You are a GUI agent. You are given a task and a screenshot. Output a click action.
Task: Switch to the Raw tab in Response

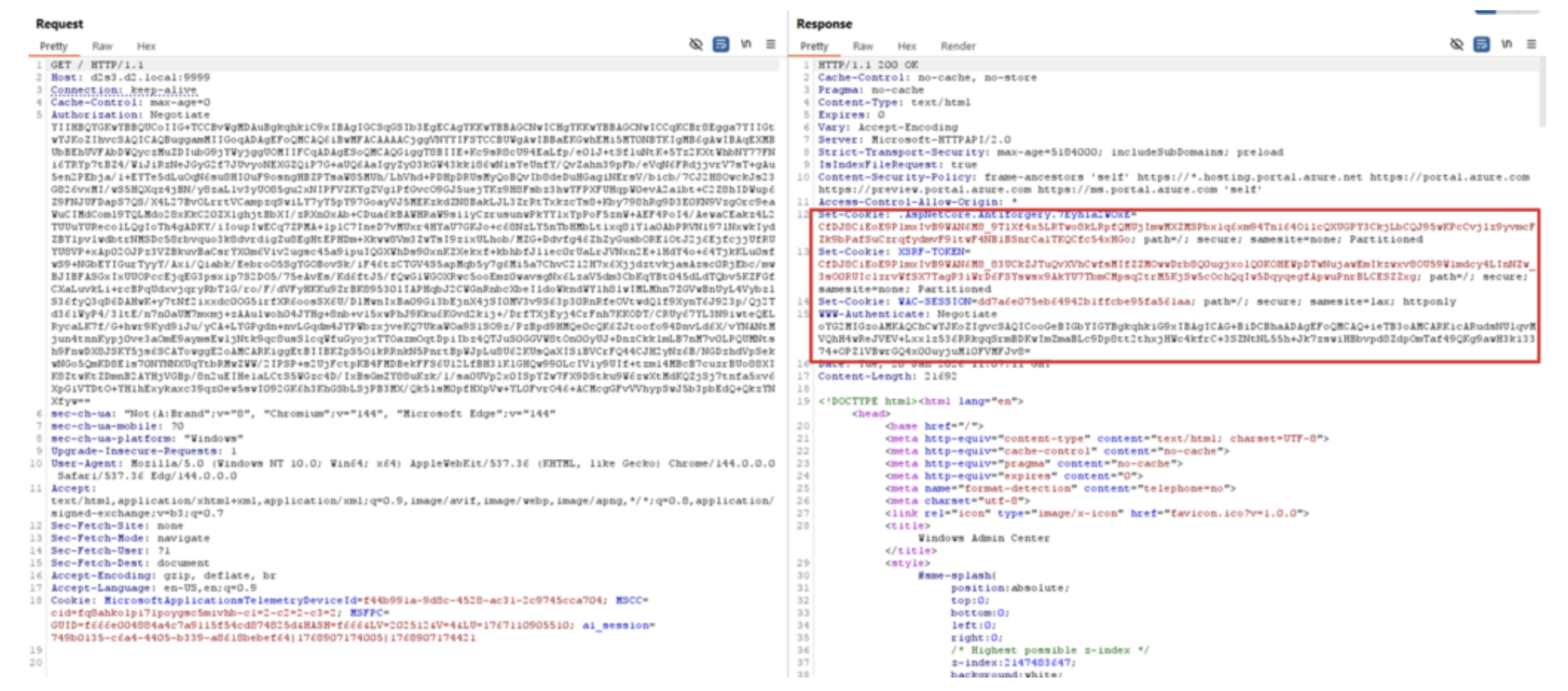(862, 47)
